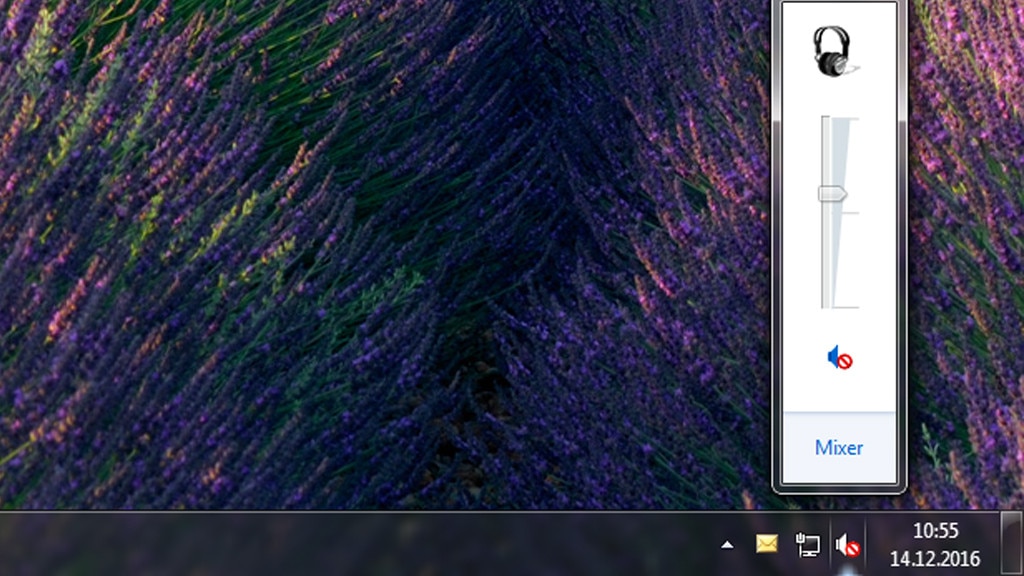Click the top end of the volume track

(x=826, y=120)
